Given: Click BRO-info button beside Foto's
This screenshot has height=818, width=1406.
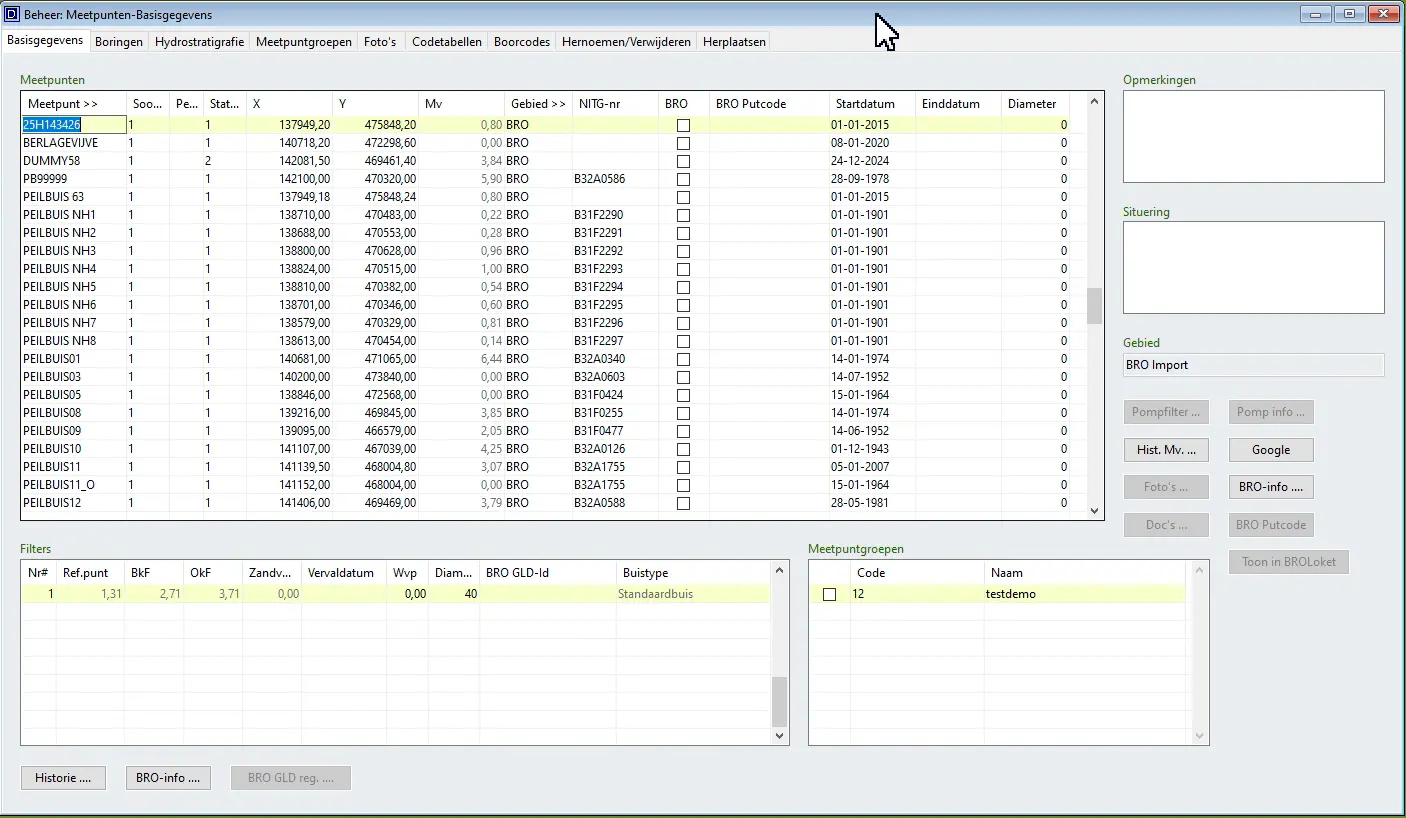Looking at the screenshot, I should pos(1271,487).
